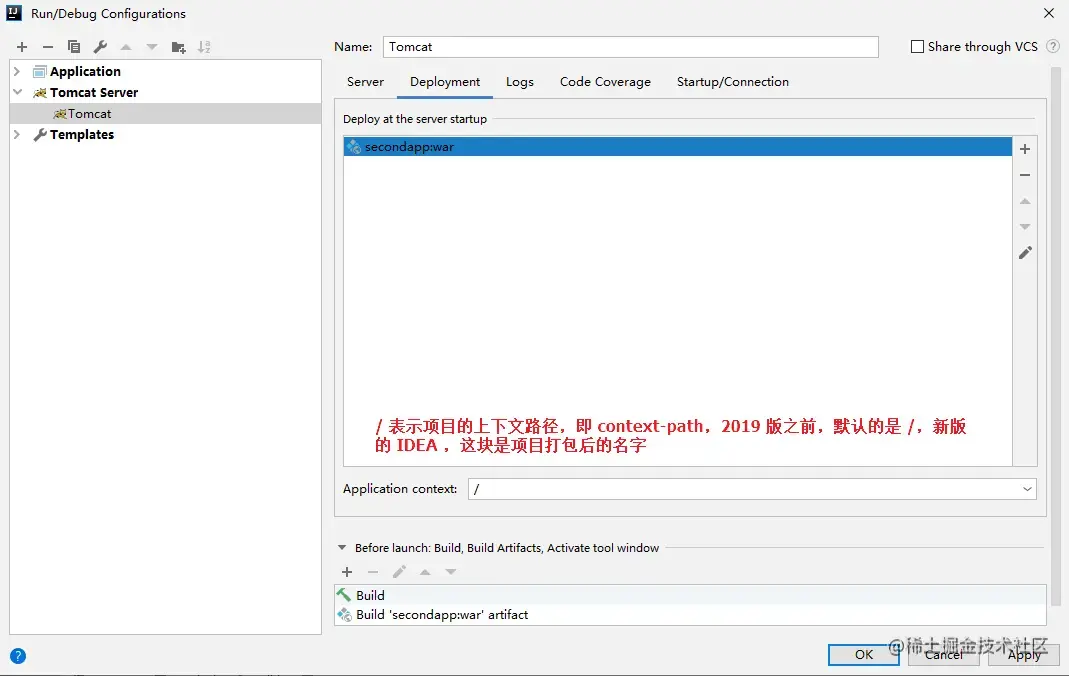Add an artifact to deploy at startup

click(x=1025, y=149)
